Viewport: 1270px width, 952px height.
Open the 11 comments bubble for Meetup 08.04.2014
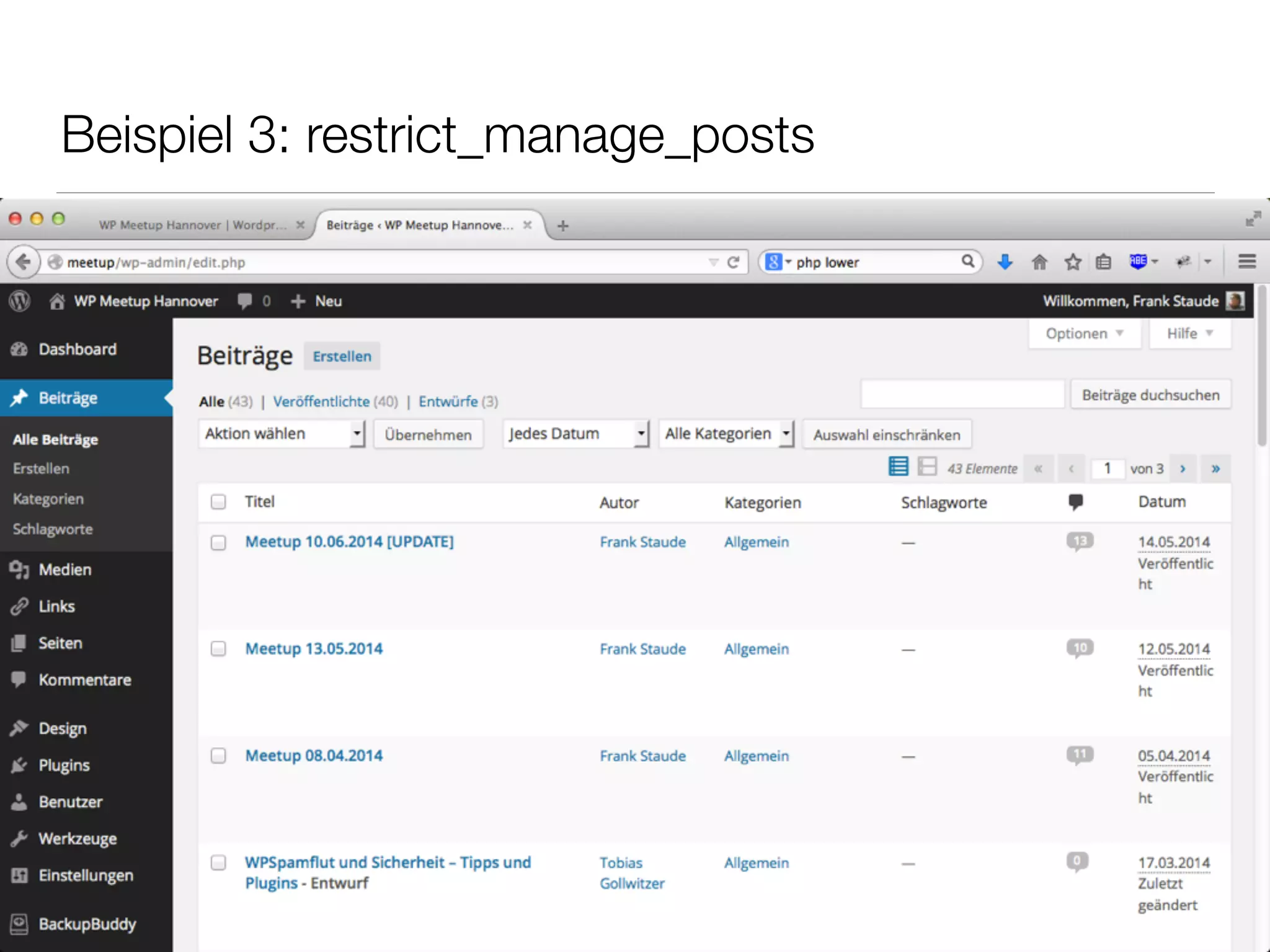pyautogui.click(x=1080, y=755)
